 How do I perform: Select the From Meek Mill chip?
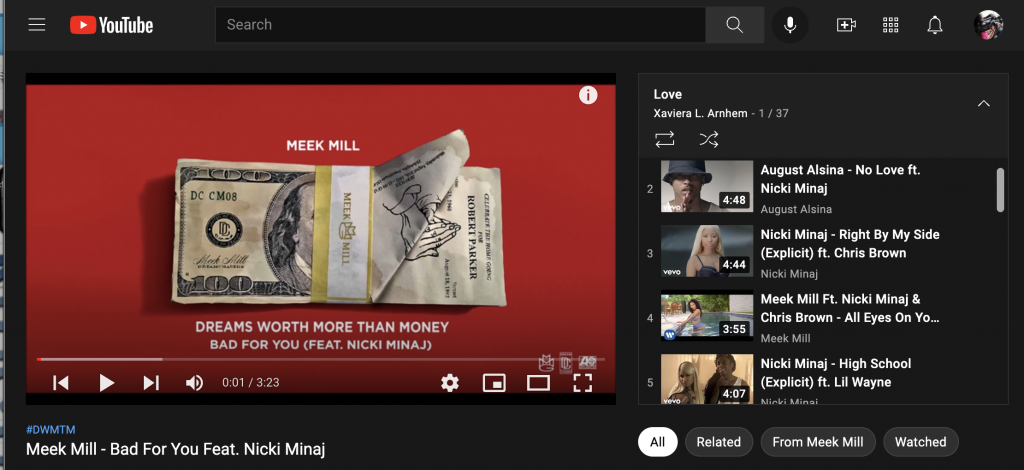click(818, 442)
